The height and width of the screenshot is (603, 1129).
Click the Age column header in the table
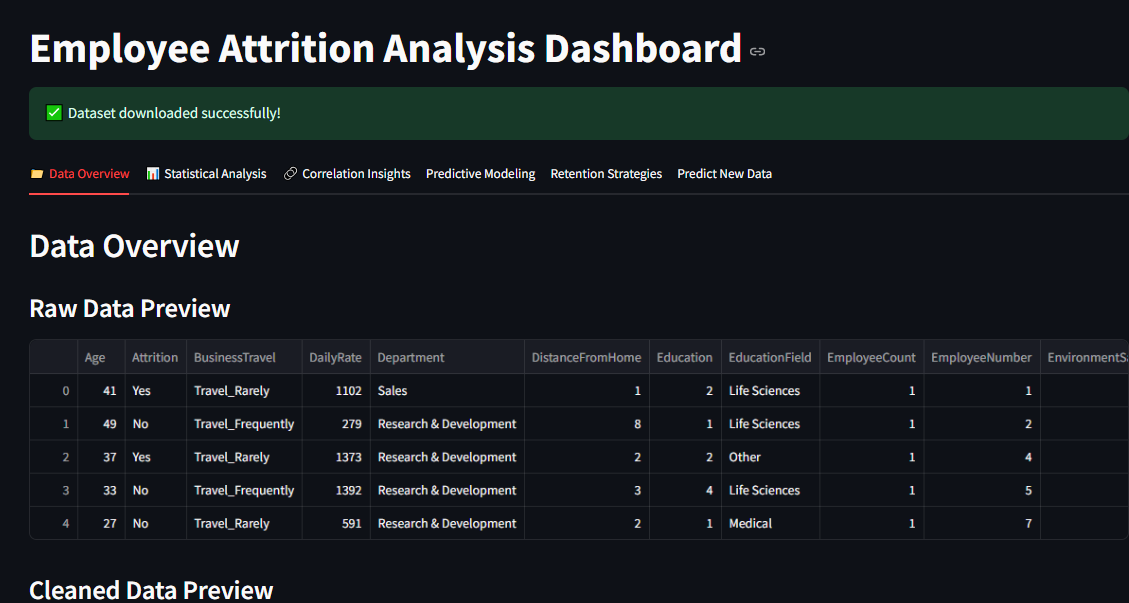(x=95, y=357)
